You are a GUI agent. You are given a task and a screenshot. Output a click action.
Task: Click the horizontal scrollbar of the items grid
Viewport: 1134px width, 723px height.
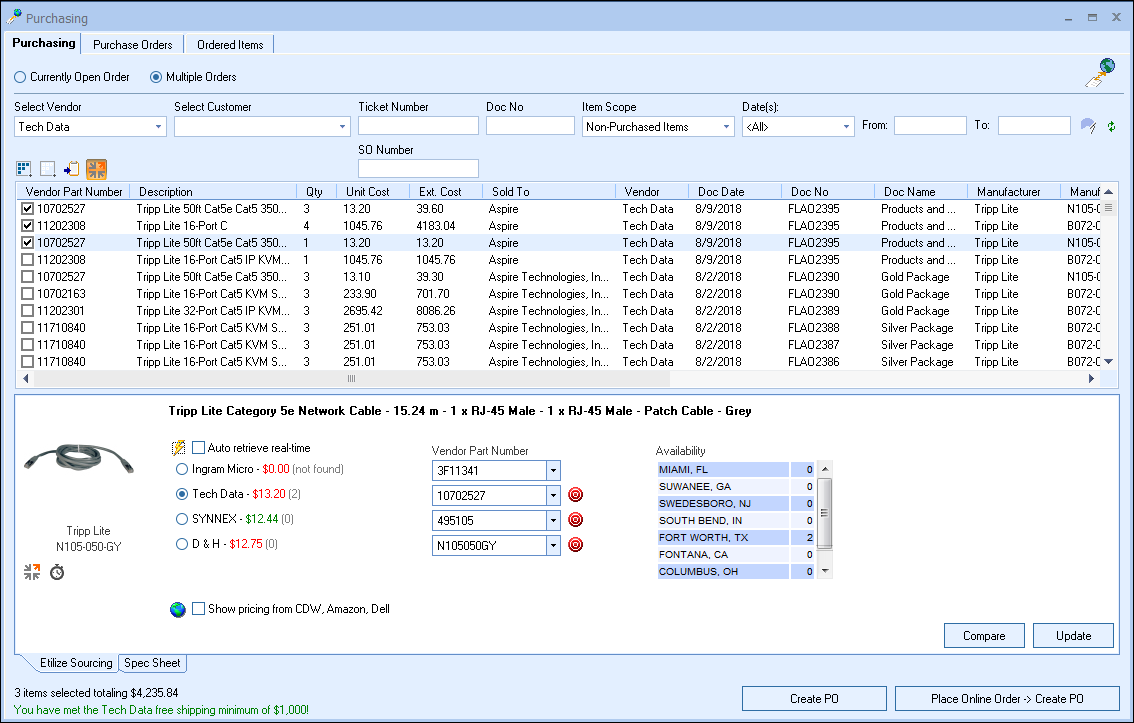[x=351, y=380]
